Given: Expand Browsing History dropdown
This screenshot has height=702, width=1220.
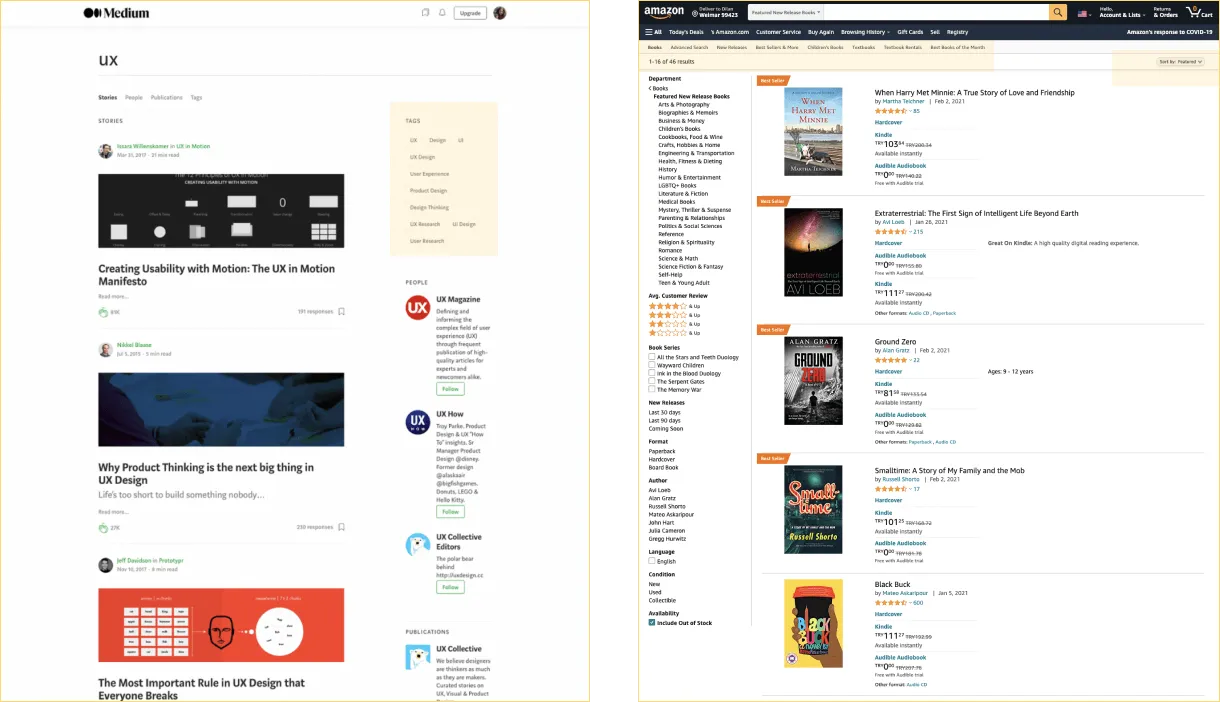Looking at the screenshot, I should tap(865, 32).
